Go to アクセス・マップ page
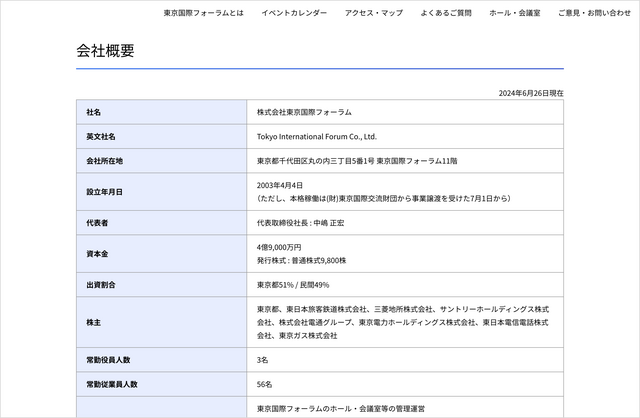Viewport: 640px width, 418px height. click(x=373, y=13)
